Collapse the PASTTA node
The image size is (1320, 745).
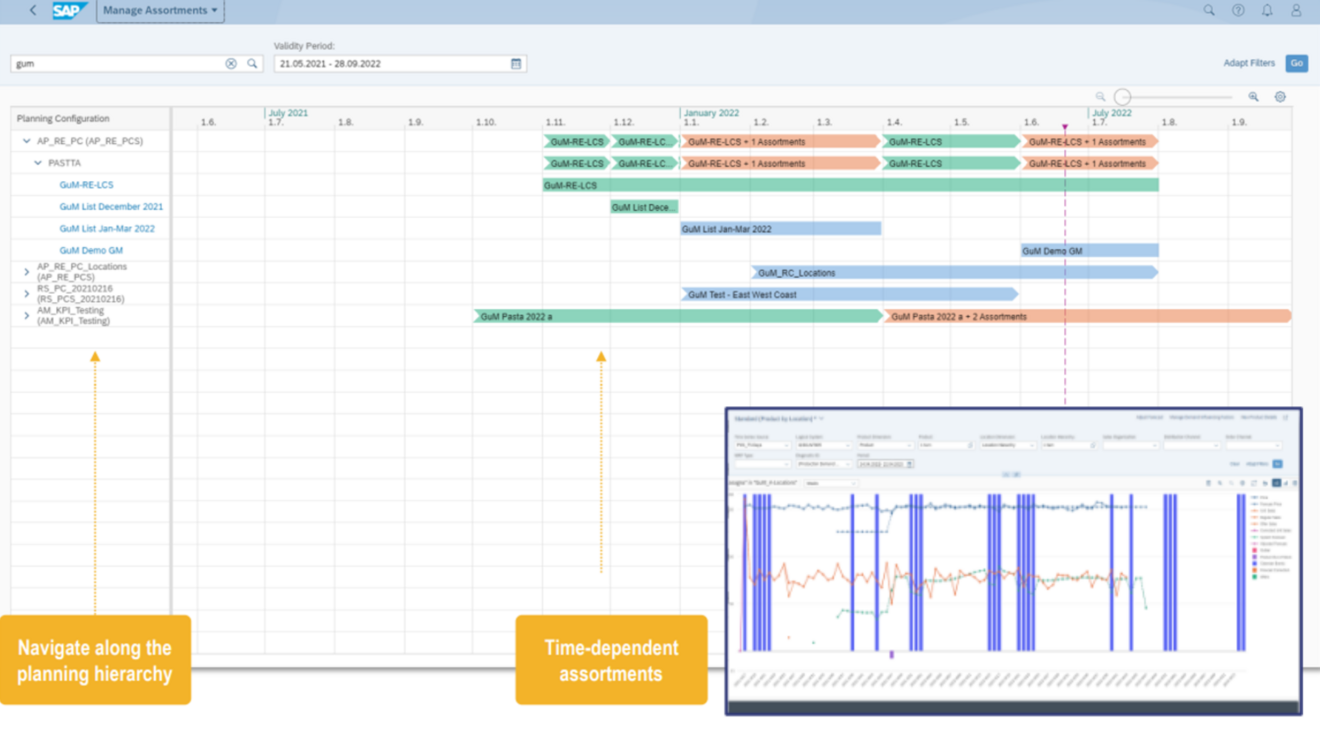(x=36, y=162)
